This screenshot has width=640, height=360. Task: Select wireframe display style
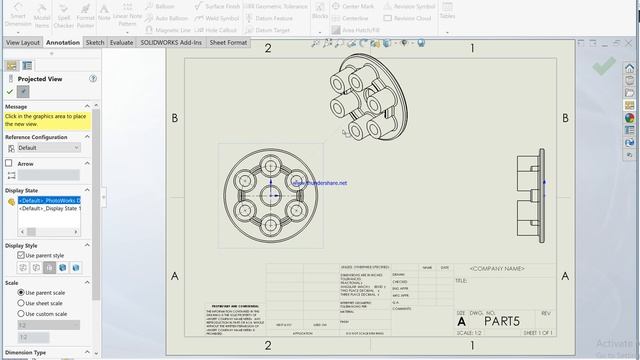tap(23, 268)
